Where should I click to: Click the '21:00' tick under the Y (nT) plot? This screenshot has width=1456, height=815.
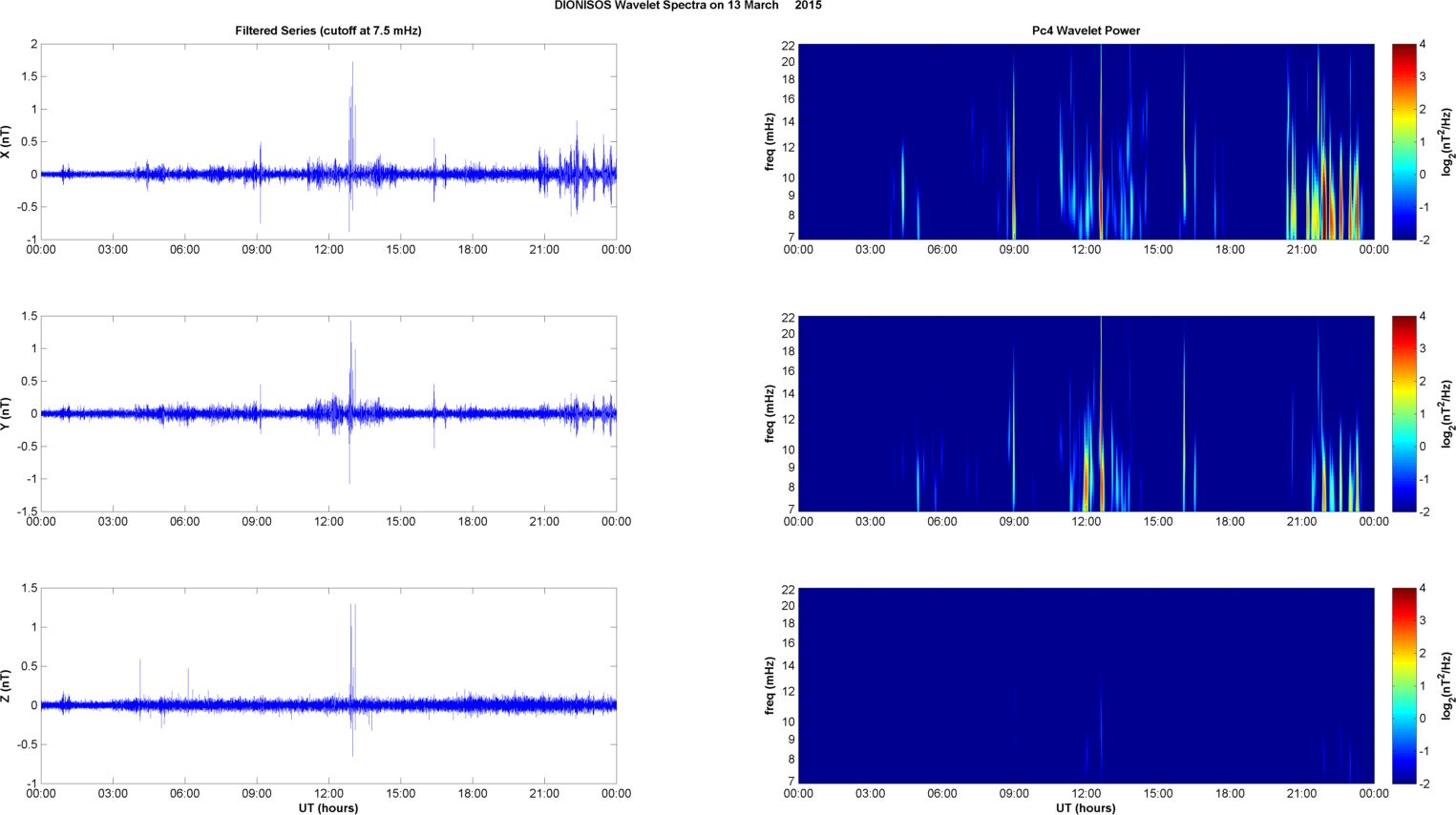[544, 522]
